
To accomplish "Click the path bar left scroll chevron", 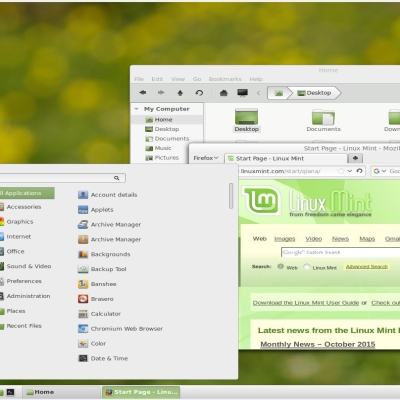I will point(259,93).
